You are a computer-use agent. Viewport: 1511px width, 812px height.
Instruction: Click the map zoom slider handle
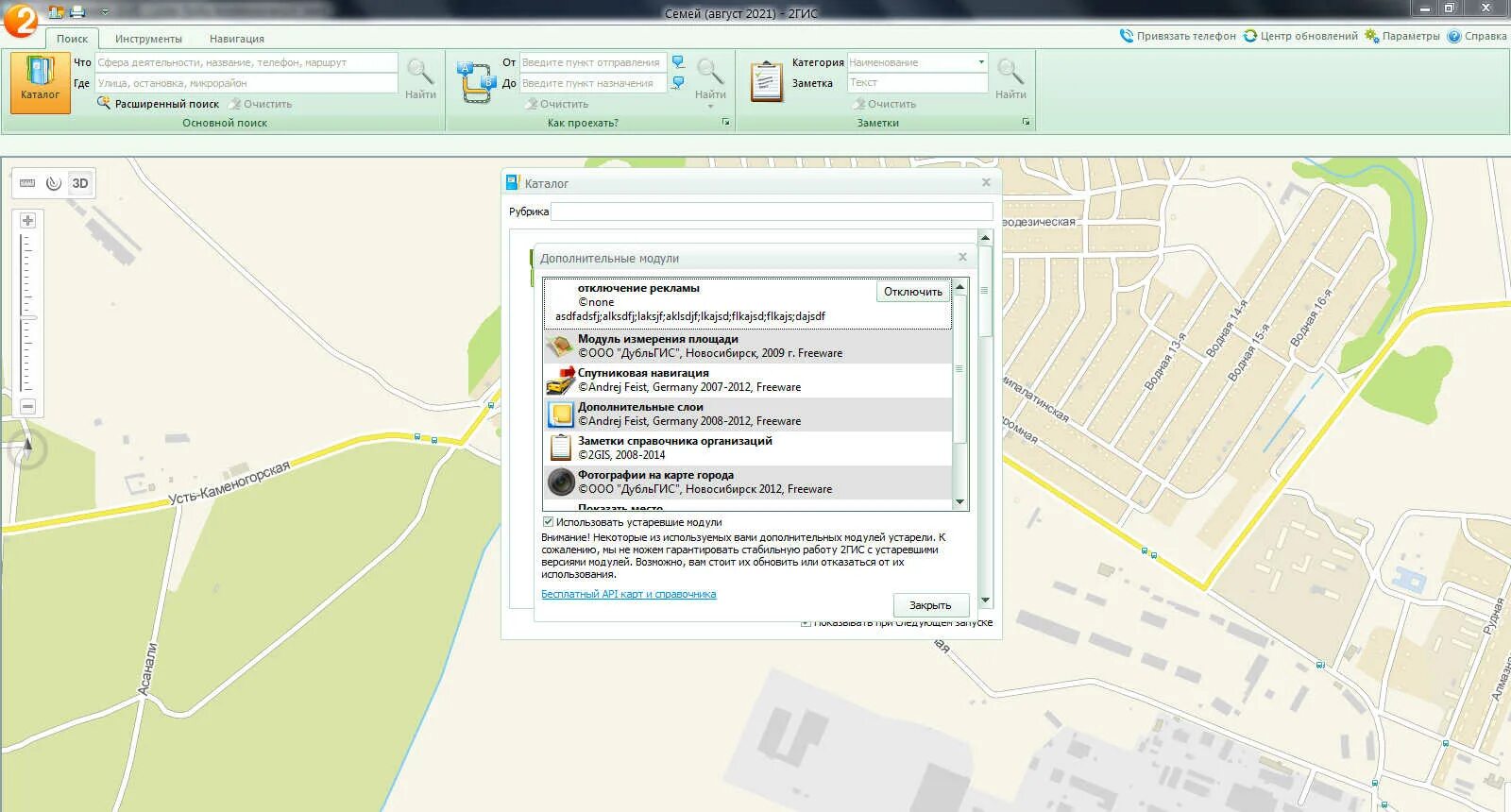tap(28, 317)
